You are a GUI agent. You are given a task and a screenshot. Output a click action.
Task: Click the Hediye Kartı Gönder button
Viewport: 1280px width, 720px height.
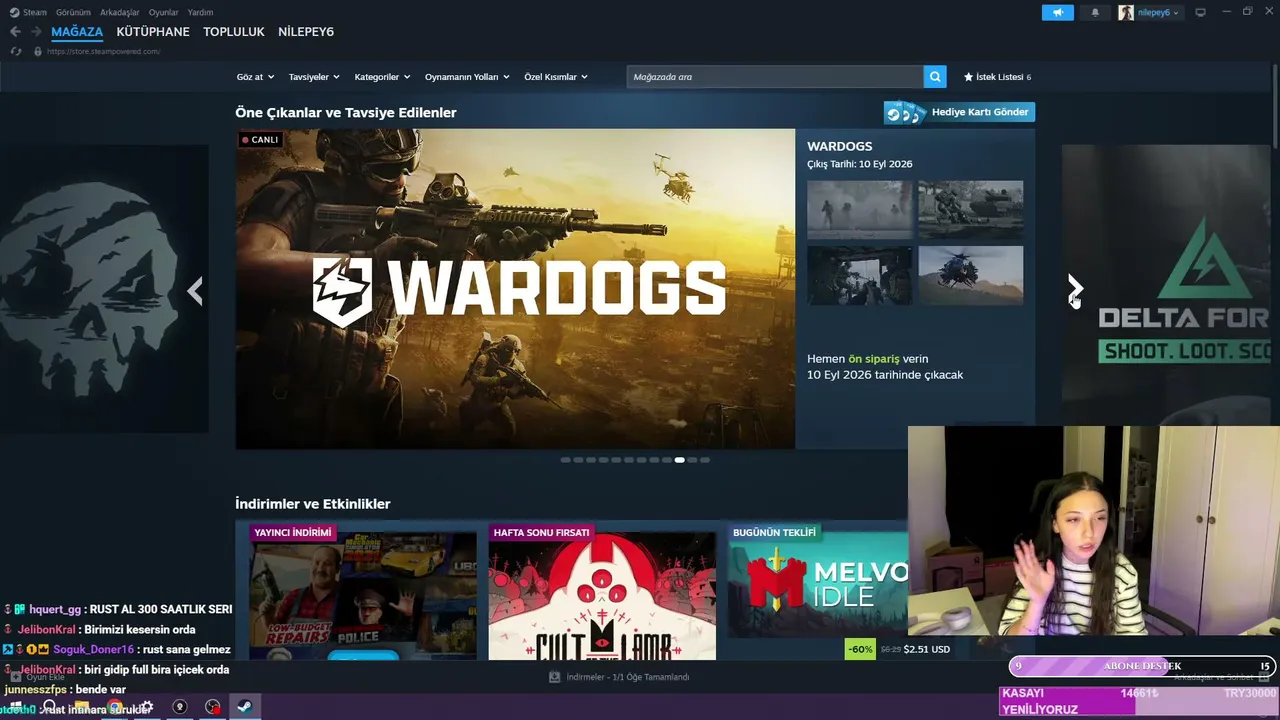(x=959, y=112)
